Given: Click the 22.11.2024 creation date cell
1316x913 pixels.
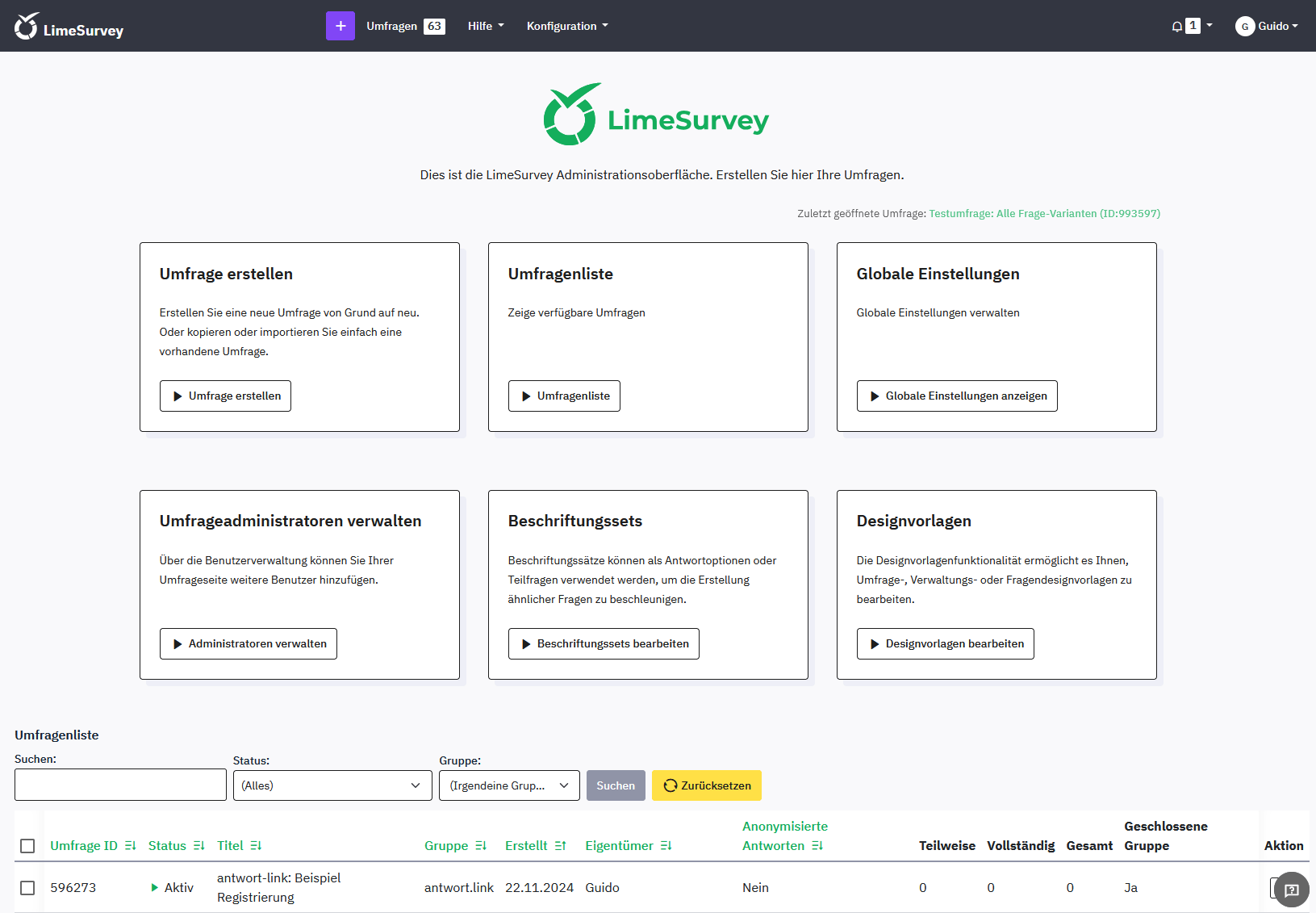Looking at the screenshot, I should (539, 888).
